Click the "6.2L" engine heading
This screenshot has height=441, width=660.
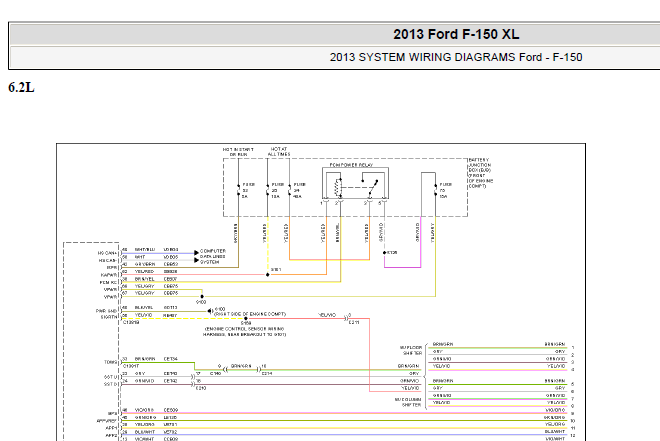21,88
